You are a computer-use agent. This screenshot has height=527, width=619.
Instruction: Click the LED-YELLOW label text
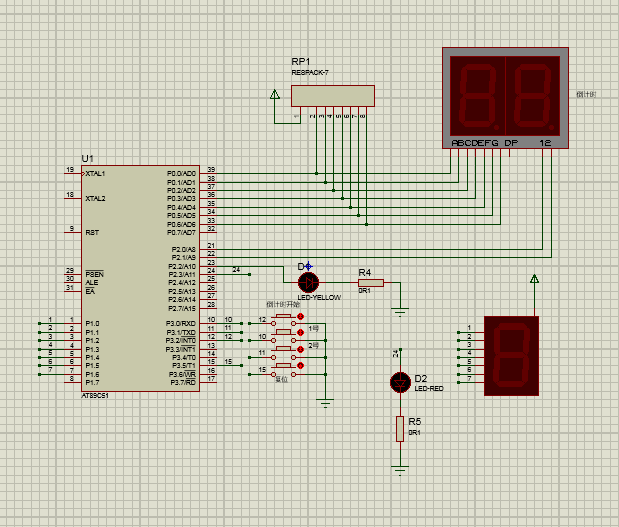coord(319,298)
